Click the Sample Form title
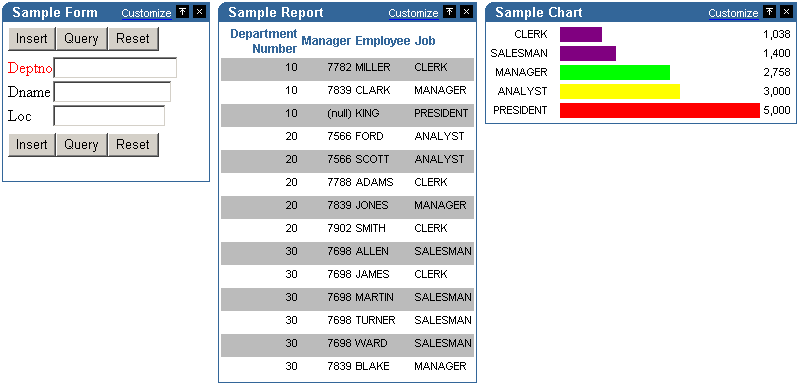 tap(55, 13)
